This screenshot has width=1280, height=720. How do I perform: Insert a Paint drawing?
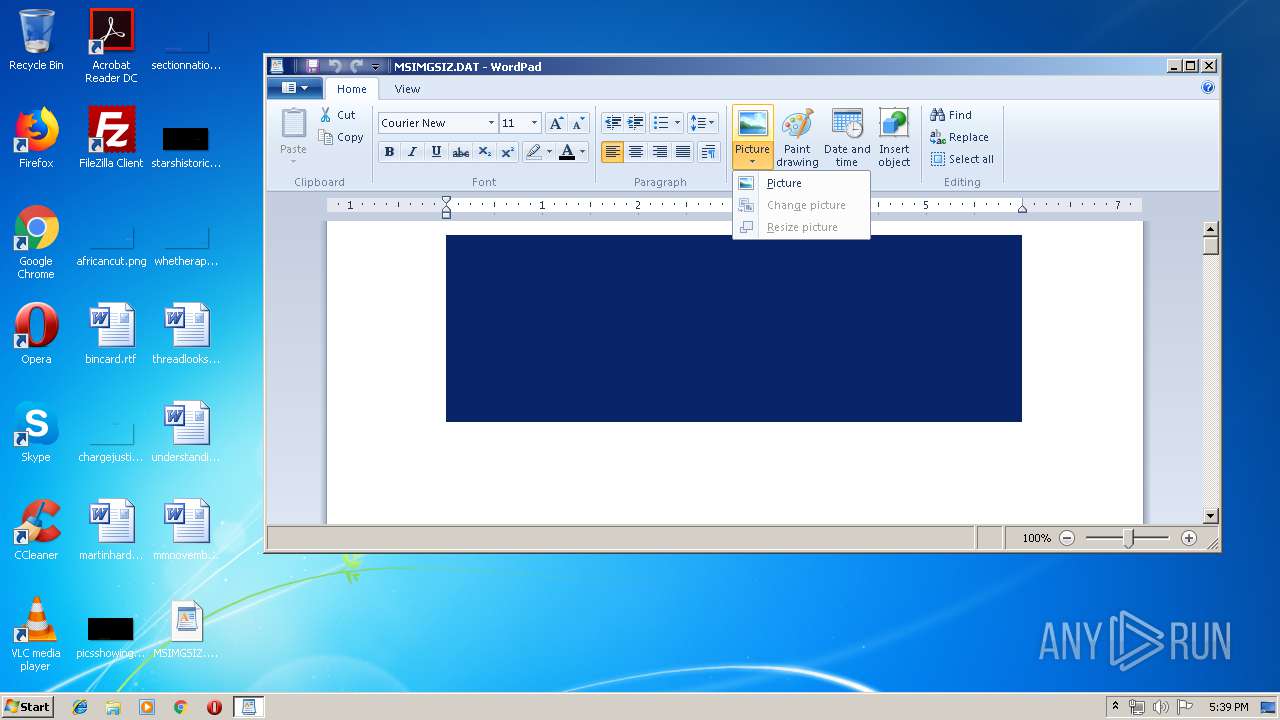tap(797, 138)
